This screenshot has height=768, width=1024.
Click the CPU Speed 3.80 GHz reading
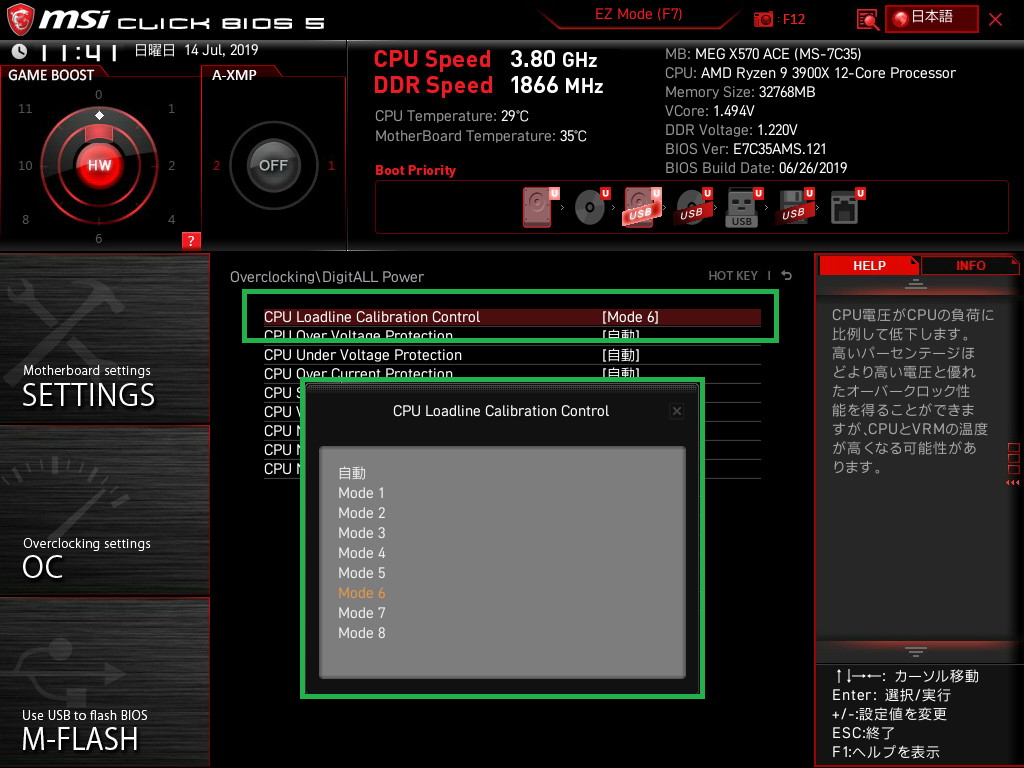coord(485,59)
